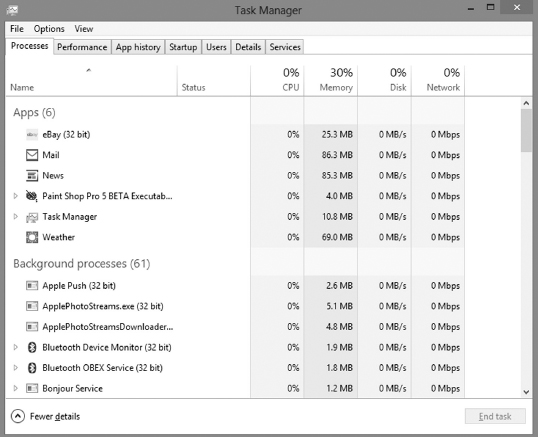Expand the Paint Shop Pro 5 process group
The height and width of the screenshot is (437, 538).
click(x=15, y=196)
